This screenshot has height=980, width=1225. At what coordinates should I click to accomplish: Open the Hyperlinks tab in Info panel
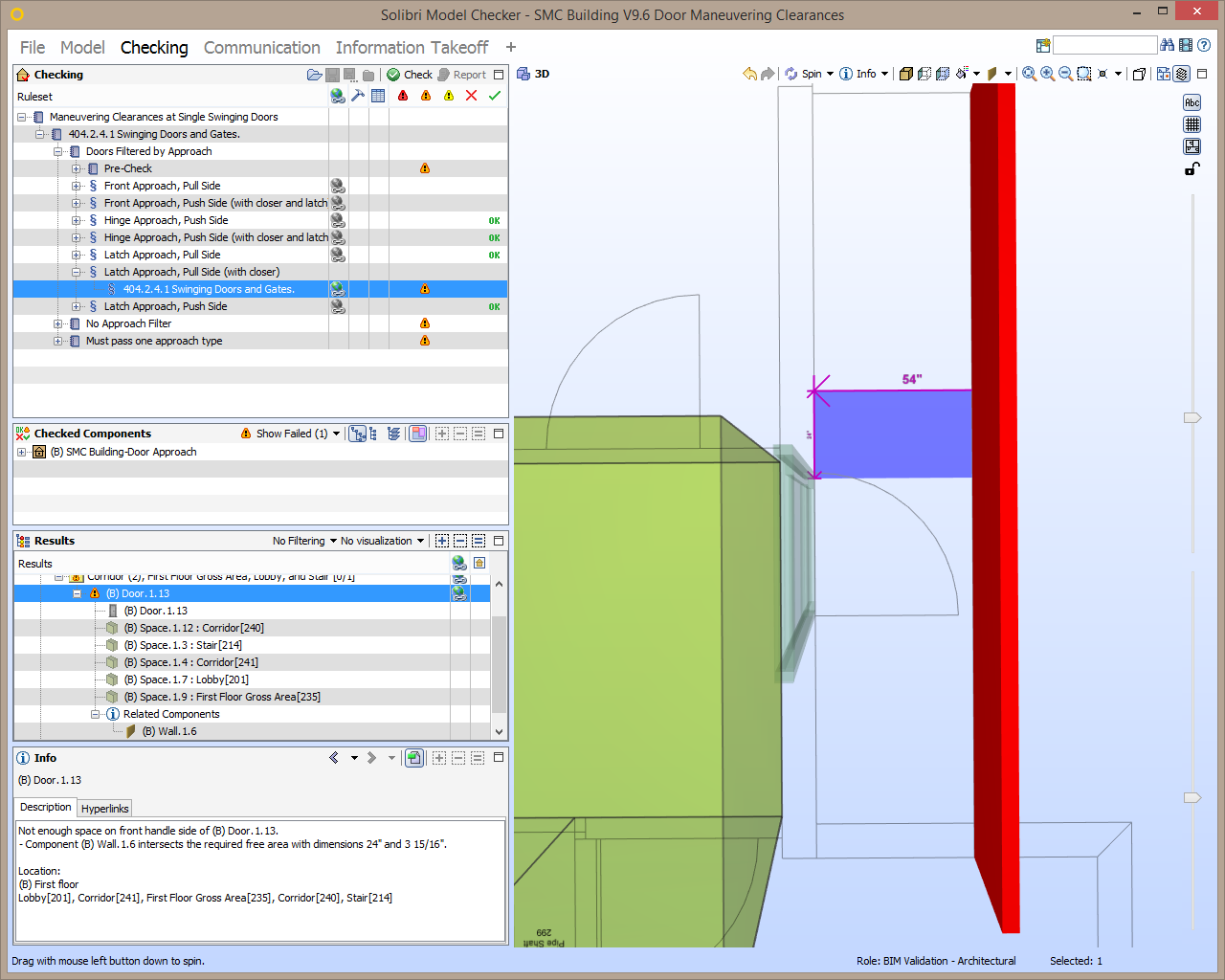(x=104, y=809)
